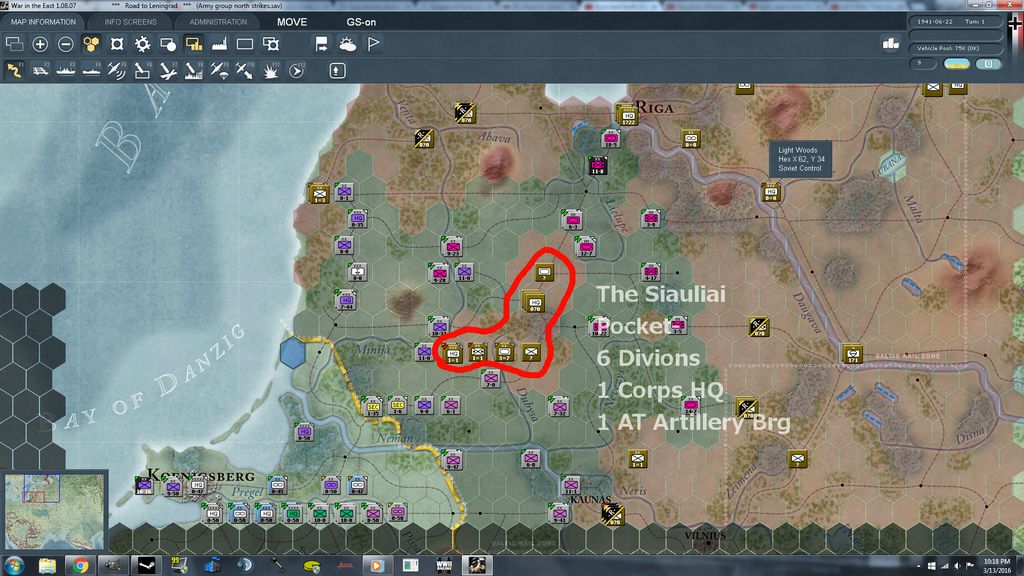1024x576 pixels.
Task: Click the boxed up-arrow icon
Action: [337, 70]
